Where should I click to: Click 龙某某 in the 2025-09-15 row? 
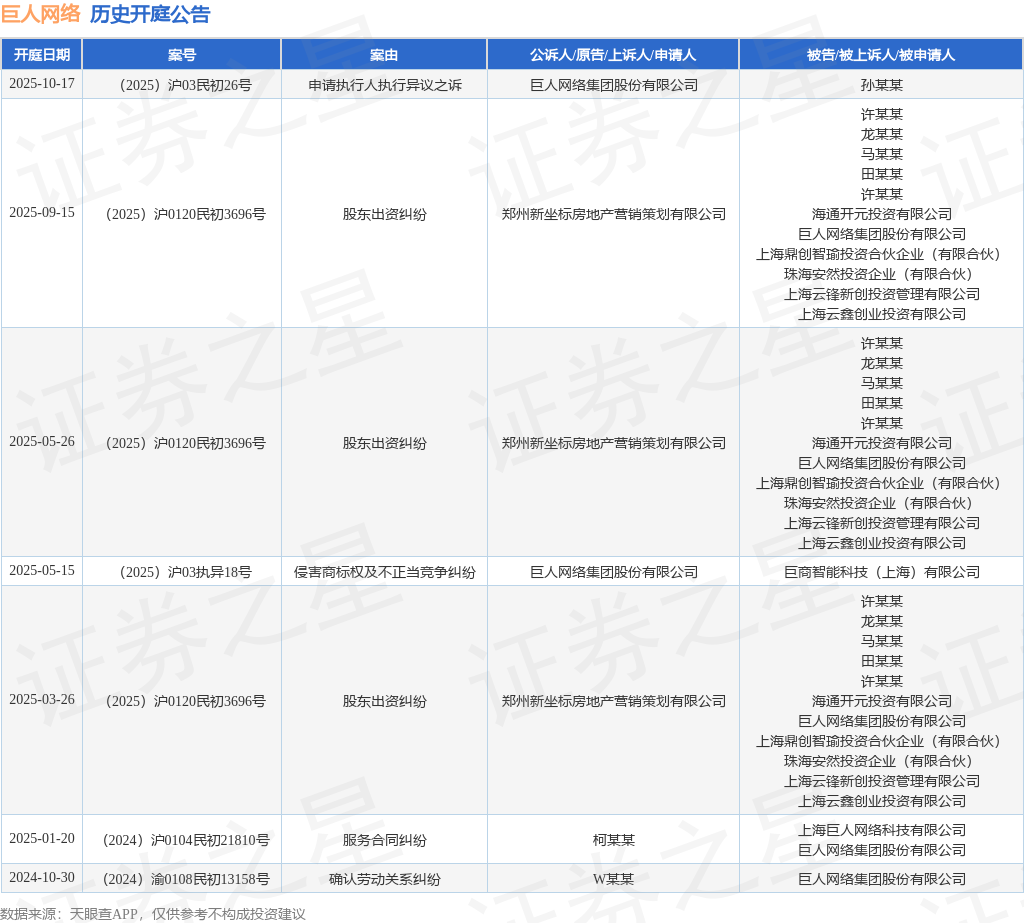(x=882, y=134)
